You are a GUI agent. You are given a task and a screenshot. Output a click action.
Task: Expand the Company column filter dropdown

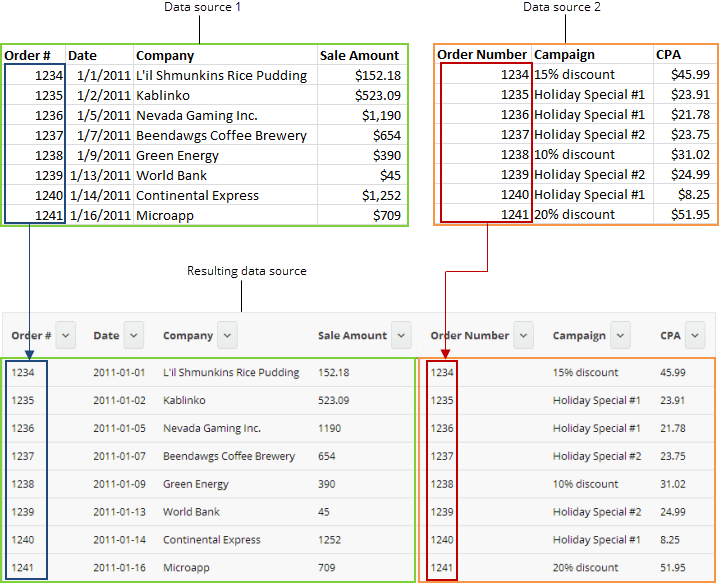tap(227, 335)
